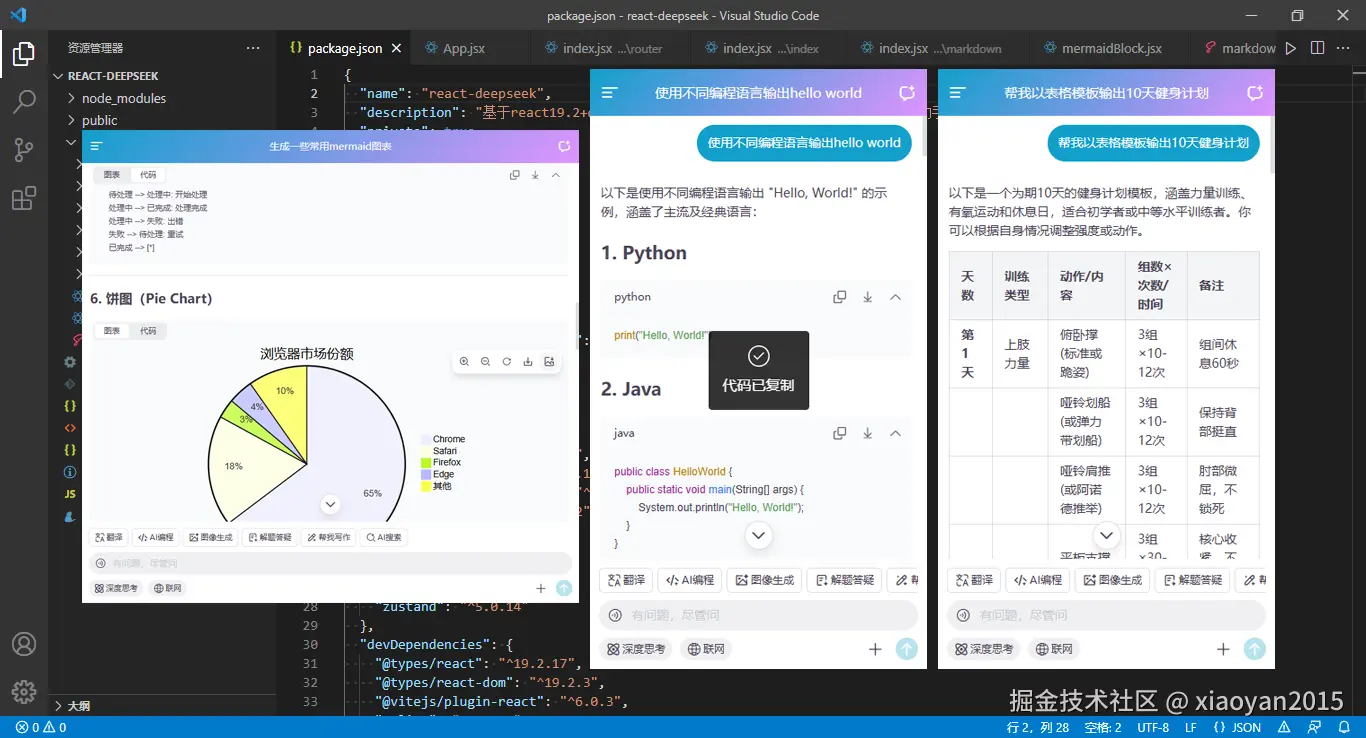Open Explorer more actions ellipsis
This screenshot has height=738, width=1366.
254,48
